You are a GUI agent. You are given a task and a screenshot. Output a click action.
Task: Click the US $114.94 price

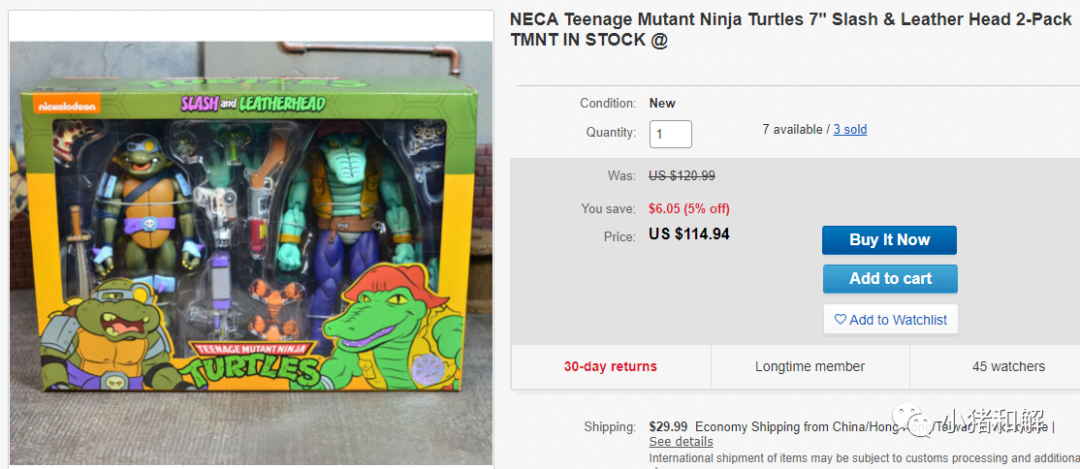point(689,234)
